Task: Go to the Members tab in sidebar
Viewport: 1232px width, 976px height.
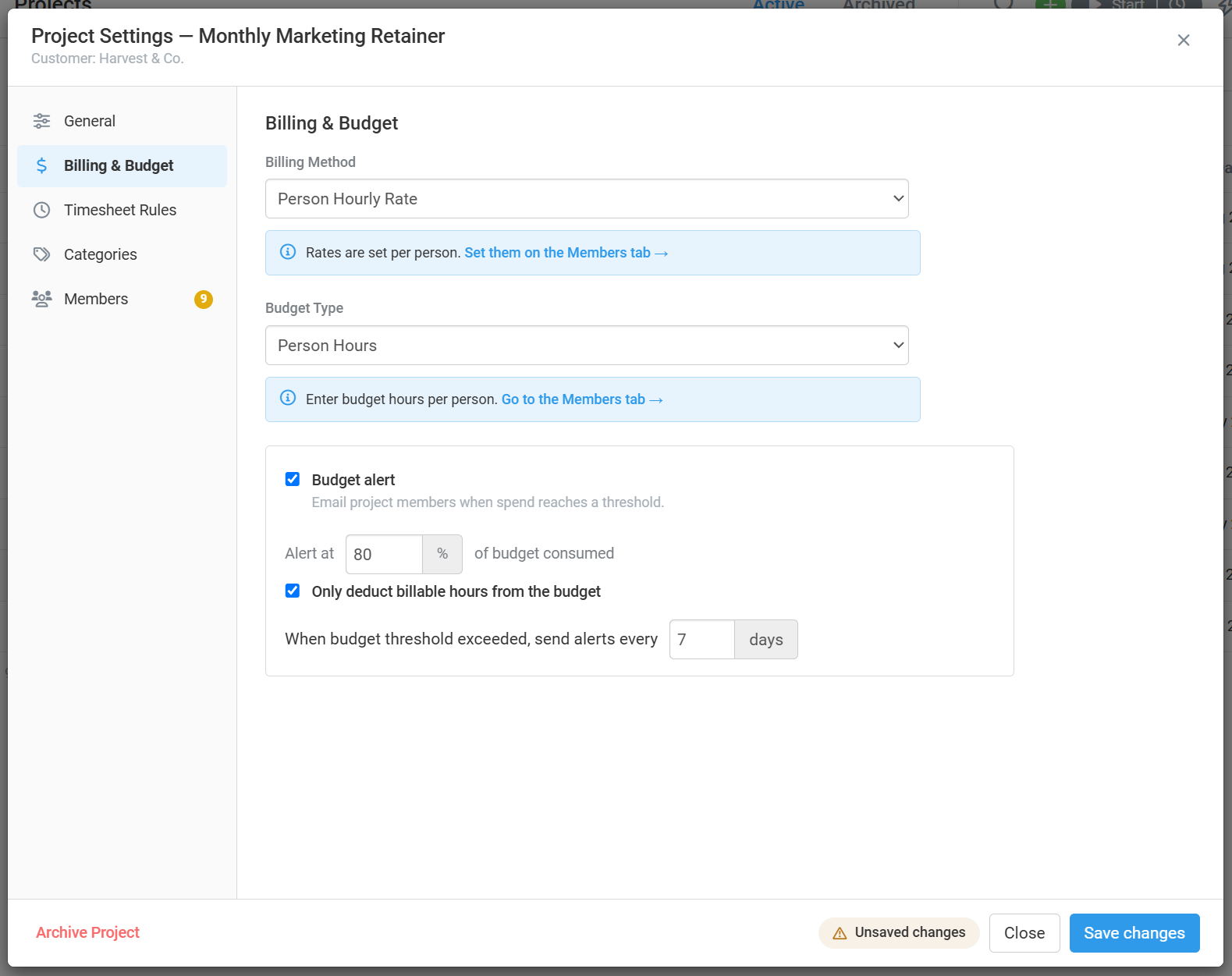Action: [122, 299]
